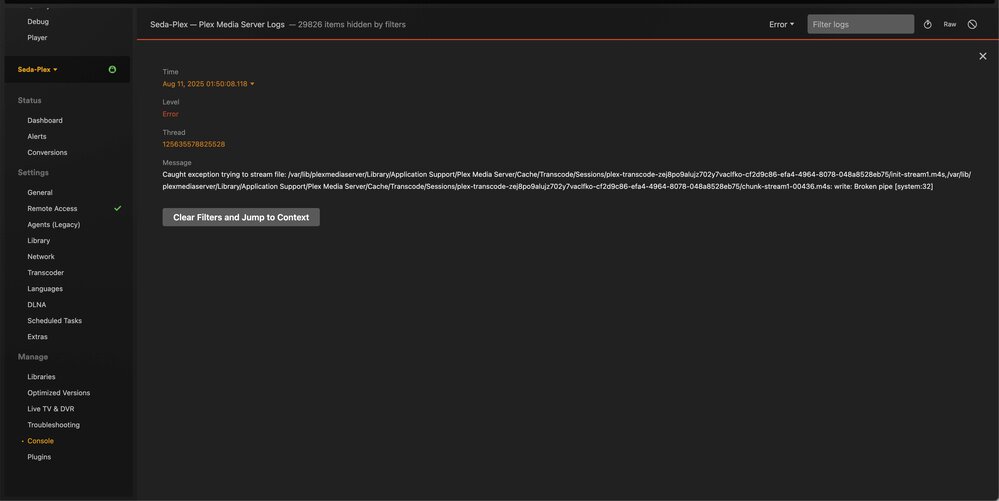Image resolution: width=999 pixels, height=501 pixels.
Task: Click the Status section heading
Action: point(29,101)
